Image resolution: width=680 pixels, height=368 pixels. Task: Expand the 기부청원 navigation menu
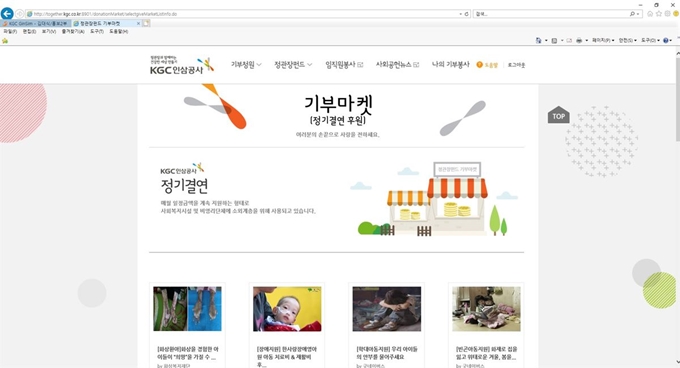[246, 65]
